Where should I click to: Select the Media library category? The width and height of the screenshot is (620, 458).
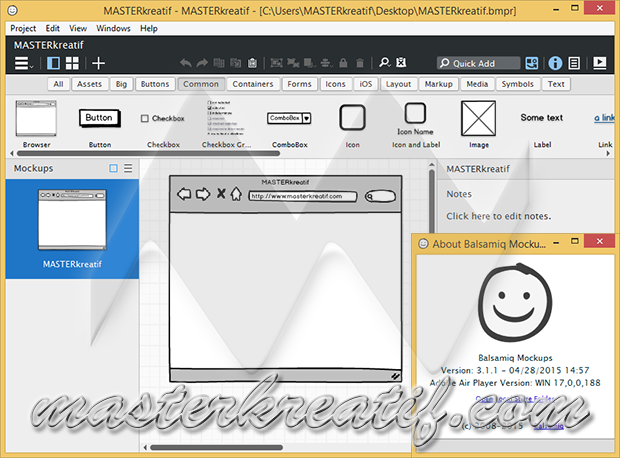[x=477, y=84]
